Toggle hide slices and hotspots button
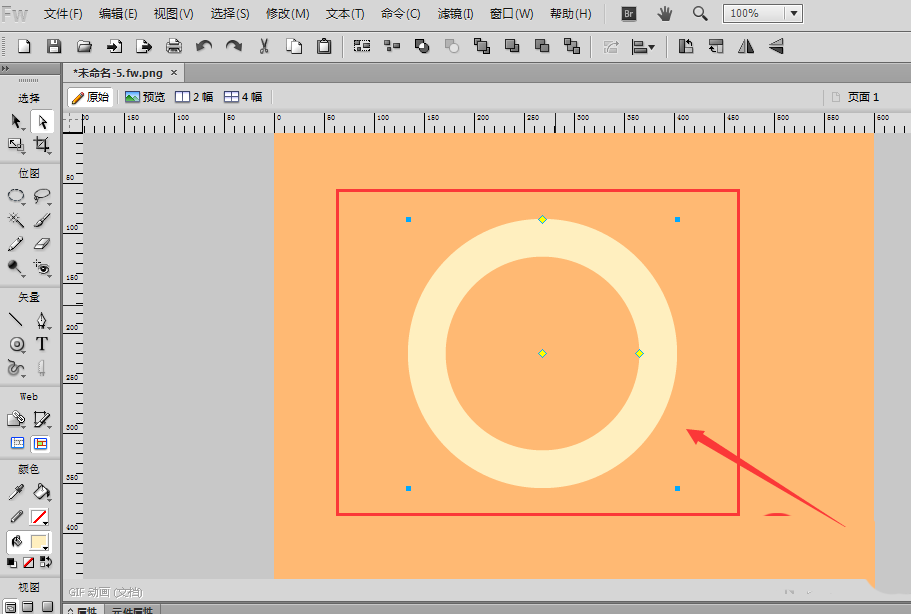The image size is (911, 614). coord(17,443)
